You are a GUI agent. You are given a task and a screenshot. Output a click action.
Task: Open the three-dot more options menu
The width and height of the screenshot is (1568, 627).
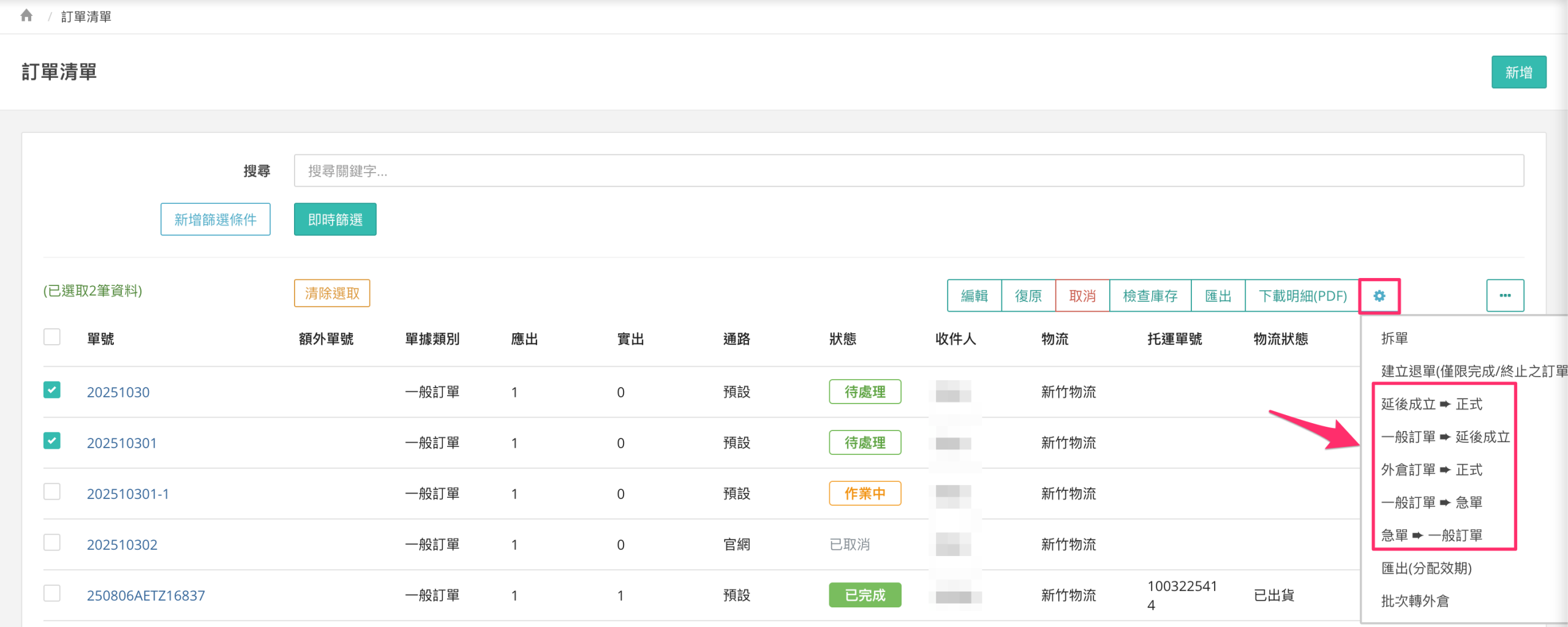(x=1505, y=296)
